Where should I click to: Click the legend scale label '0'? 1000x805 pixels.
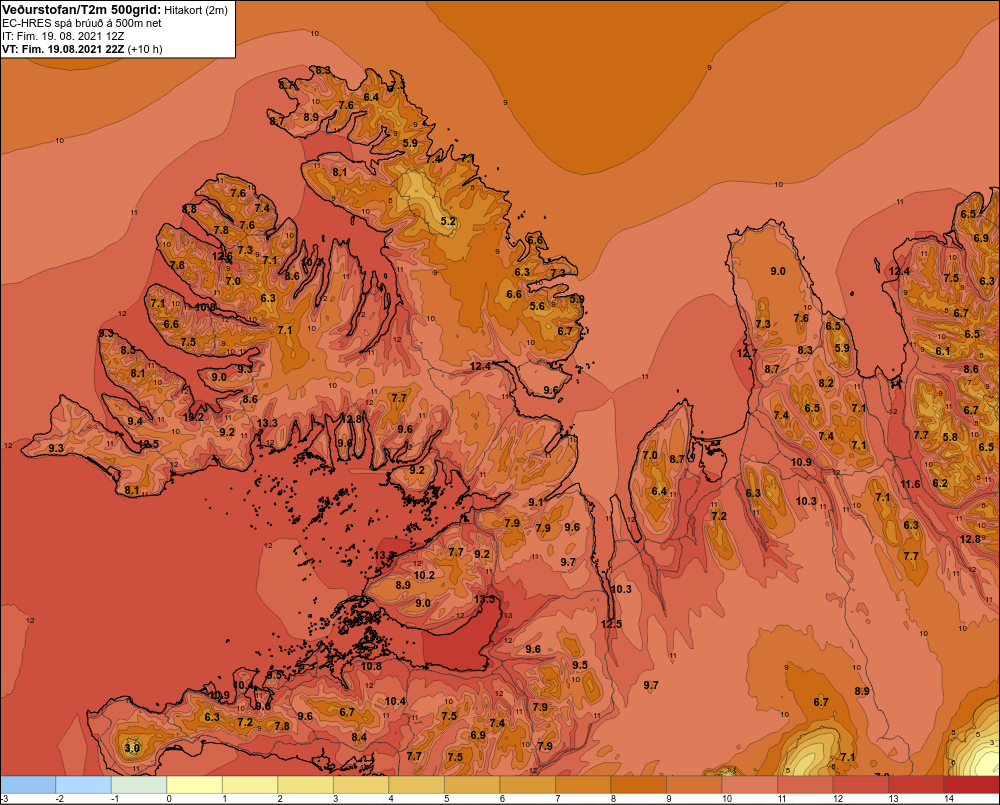click(x=169, y=799)
